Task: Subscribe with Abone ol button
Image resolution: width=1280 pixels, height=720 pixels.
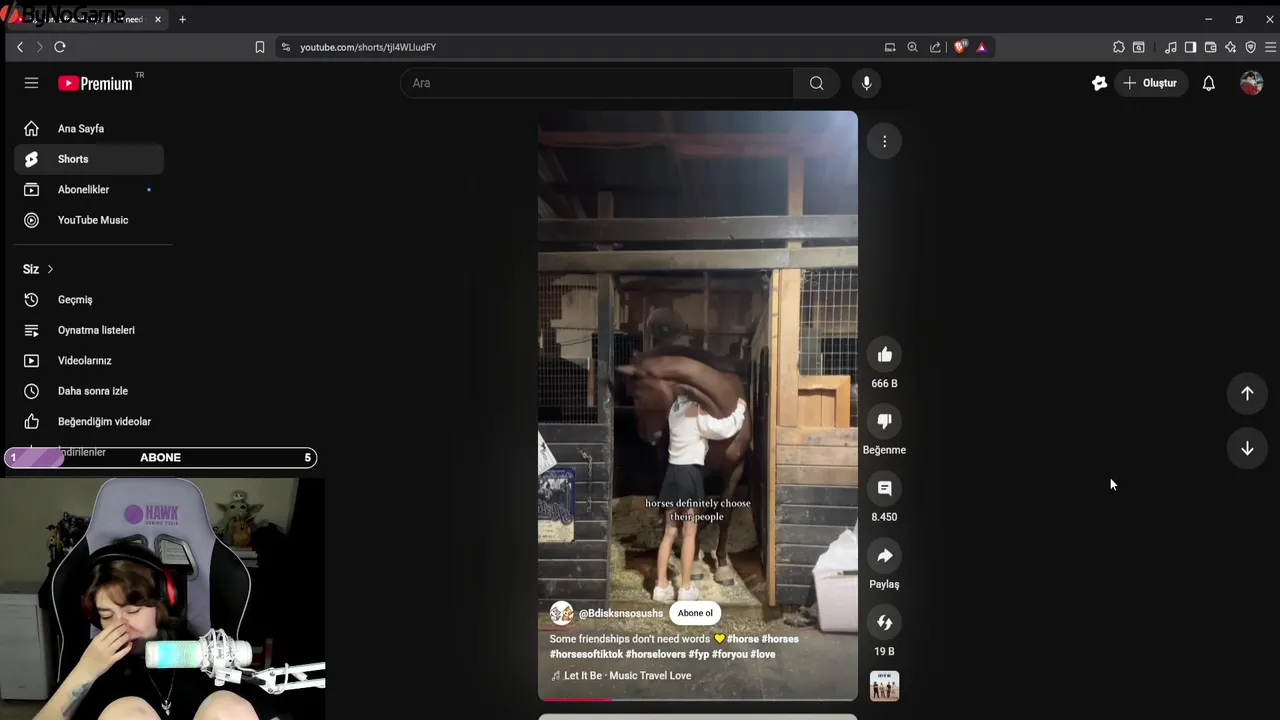Action: 695,613
